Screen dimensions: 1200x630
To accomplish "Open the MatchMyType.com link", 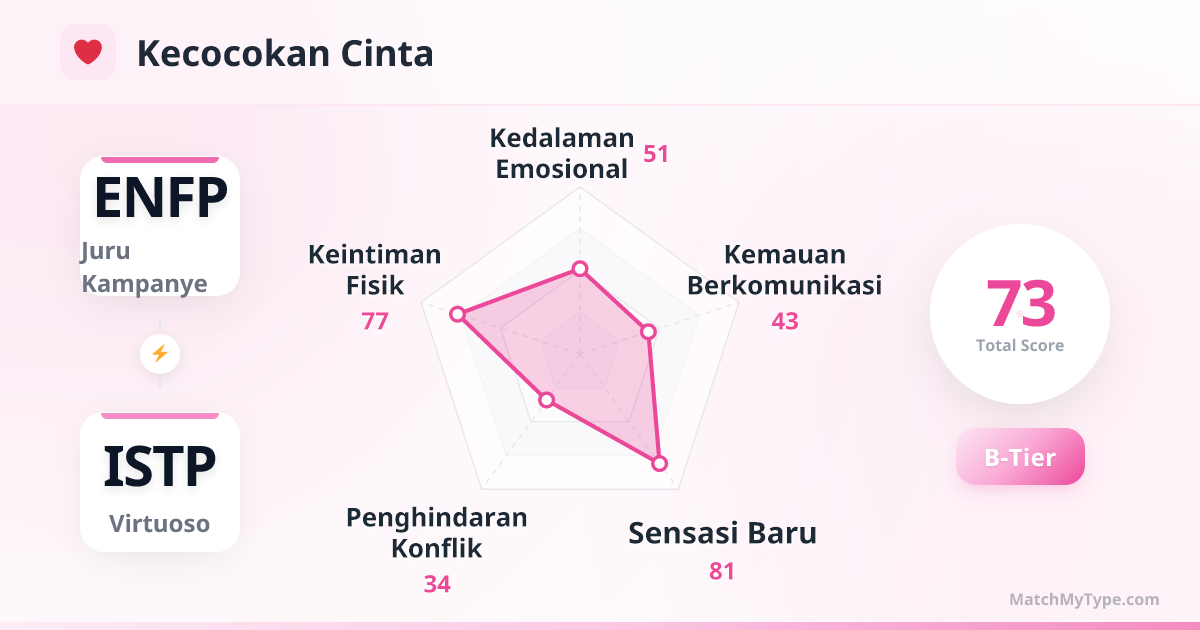I will tap(1084, 600).
